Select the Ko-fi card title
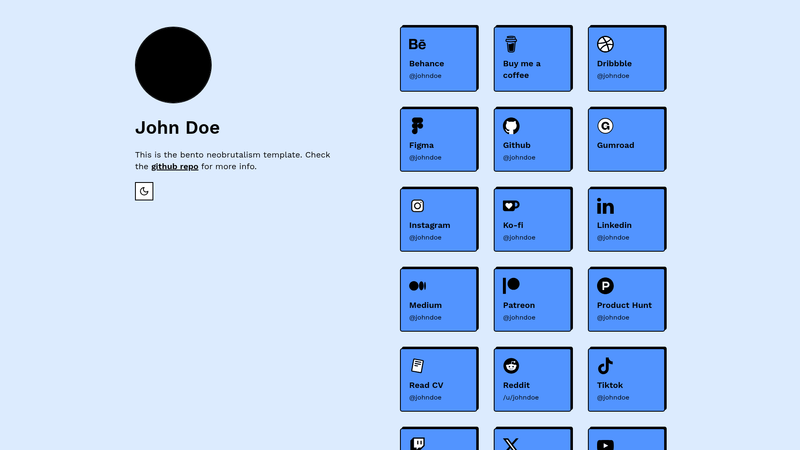This screenshot has width=800, height=450. coord(513,225)
